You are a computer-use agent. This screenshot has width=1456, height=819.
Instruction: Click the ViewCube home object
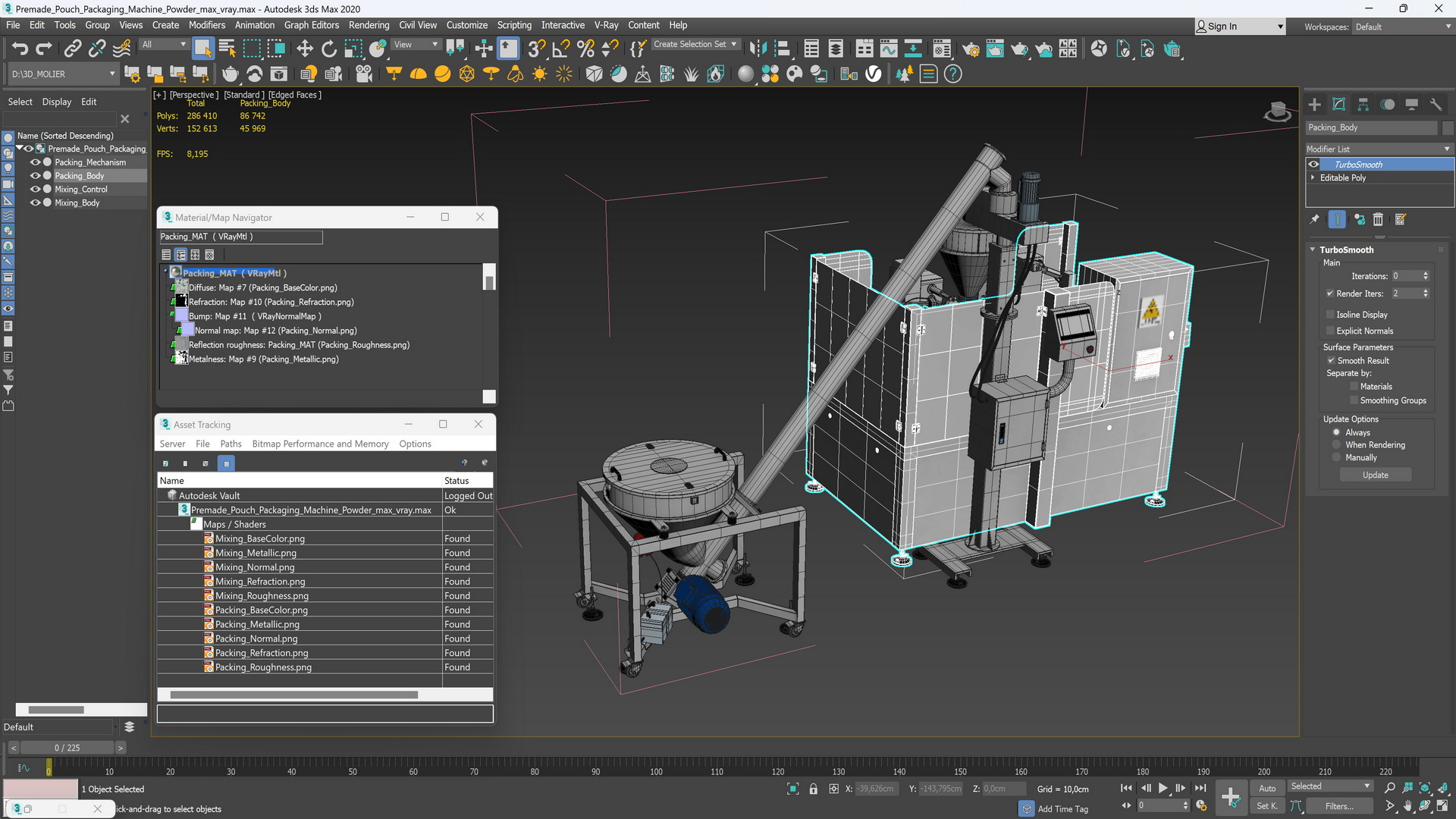[x=1278, y=111]
